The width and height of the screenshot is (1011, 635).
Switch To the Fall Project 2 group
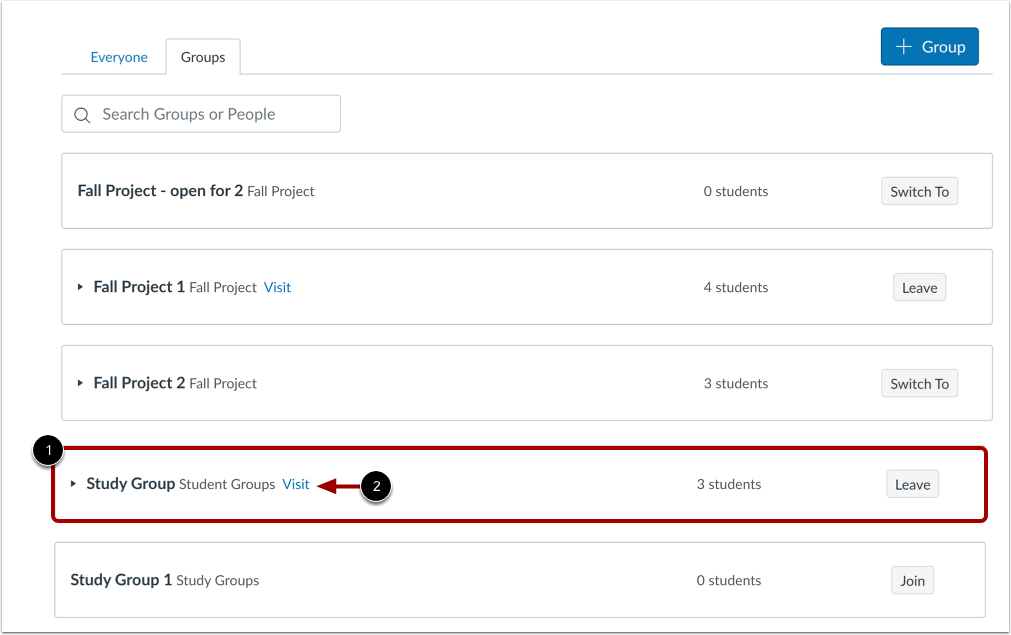[919, 383]
